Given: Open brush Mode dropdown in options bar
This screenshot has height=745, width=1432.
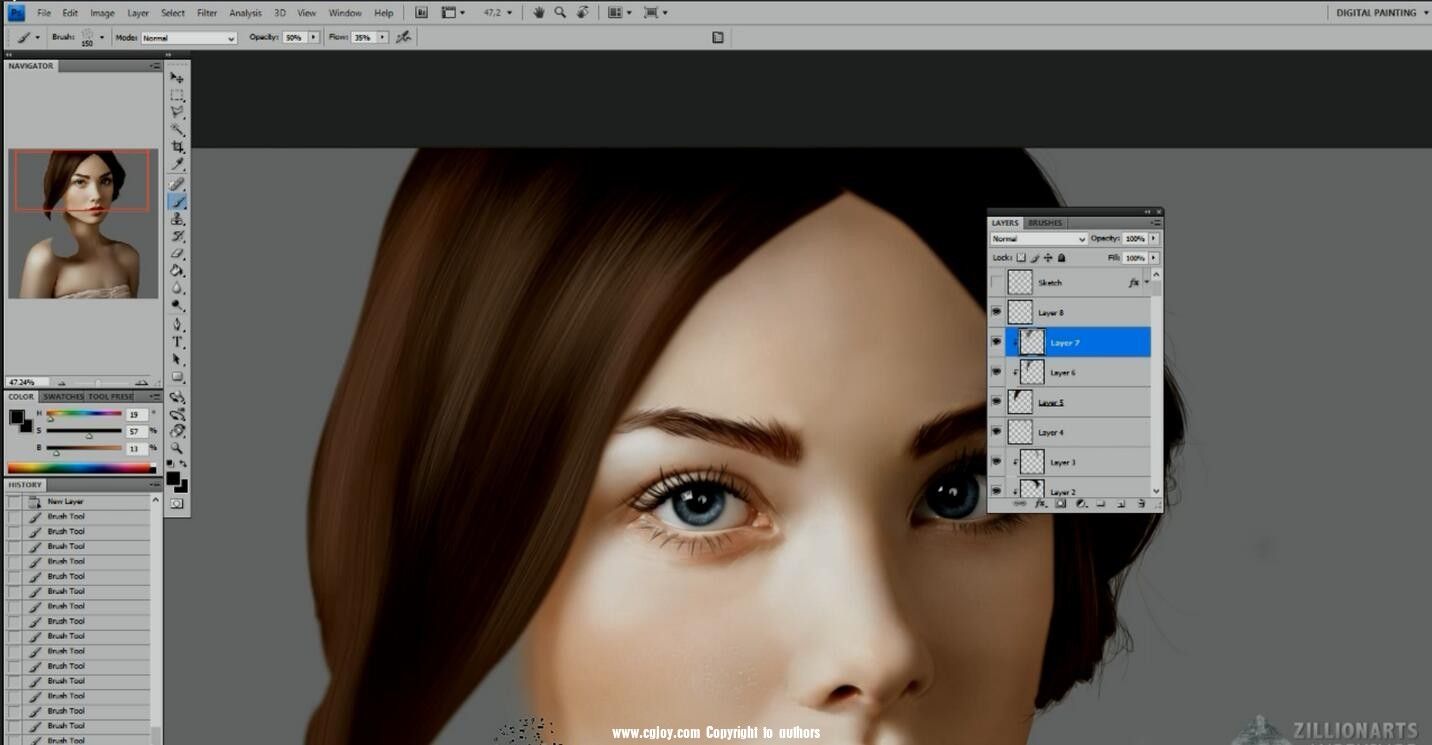Looking at the screenshot, I should (188, 38).
